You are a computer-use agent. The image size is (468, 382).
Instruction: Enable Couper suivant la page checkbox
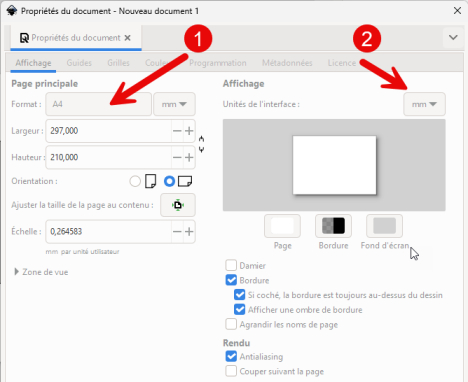pyautogui.click(x=231, y=371)
